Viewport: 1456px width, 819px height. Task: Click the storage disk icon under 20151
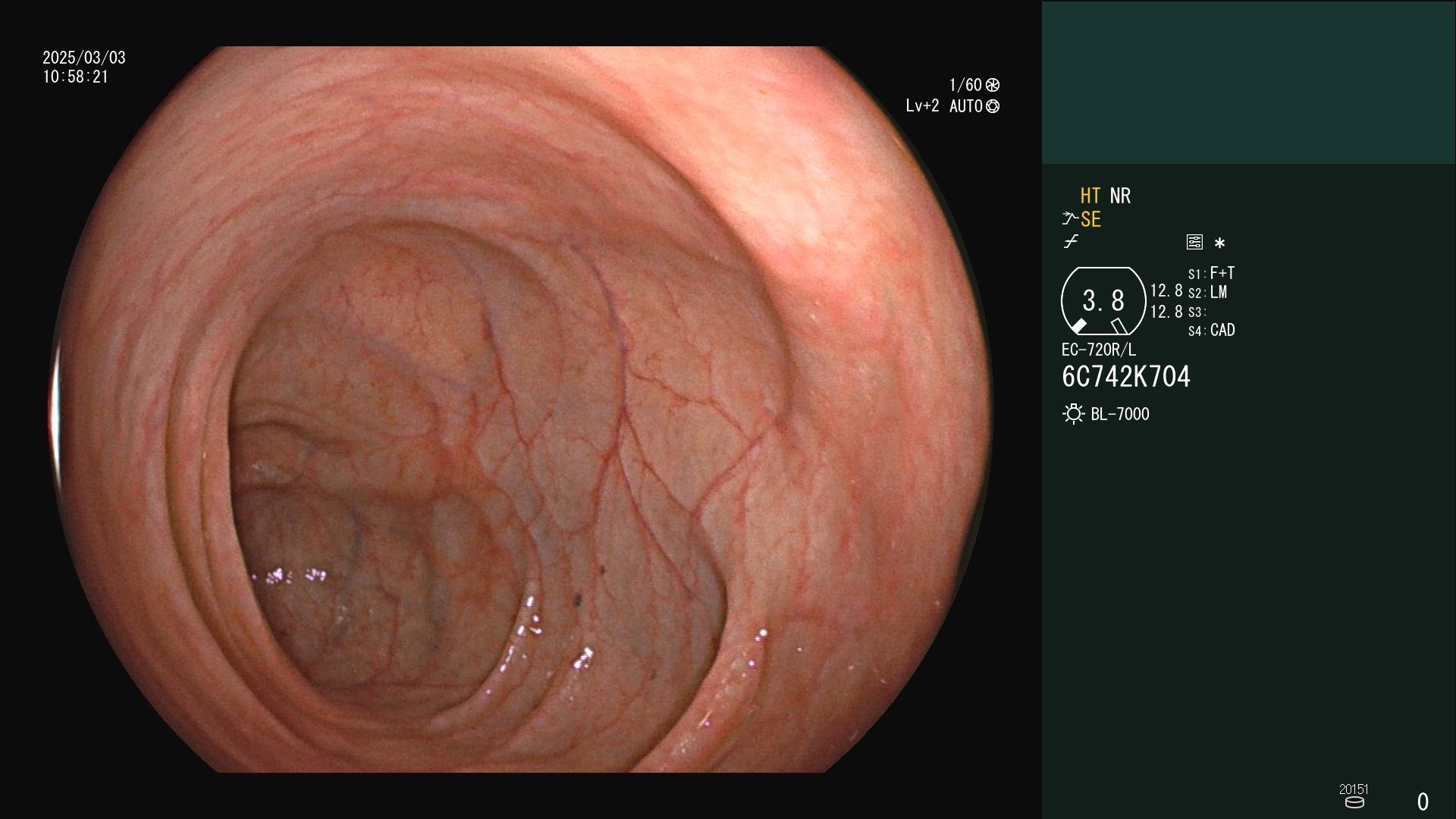(1354, 802)
